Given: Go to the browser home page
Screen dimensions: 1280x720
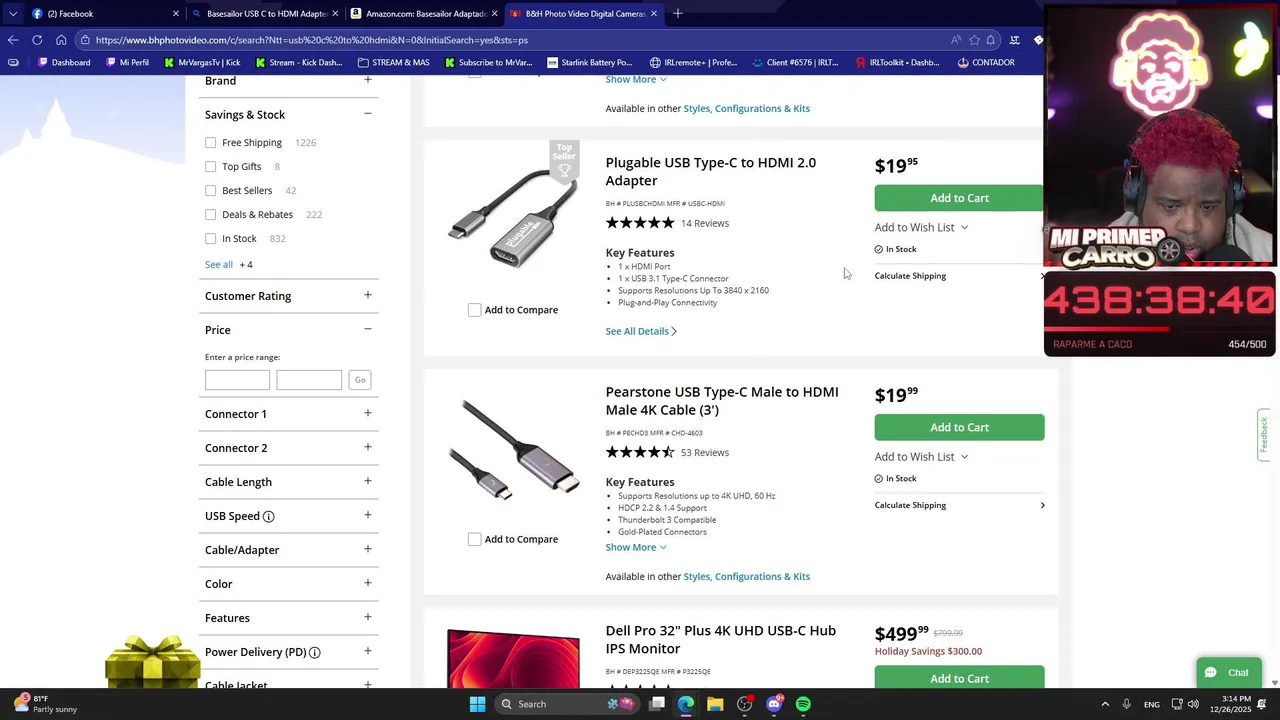Looking at the screenshot, I should click(61, 40).
